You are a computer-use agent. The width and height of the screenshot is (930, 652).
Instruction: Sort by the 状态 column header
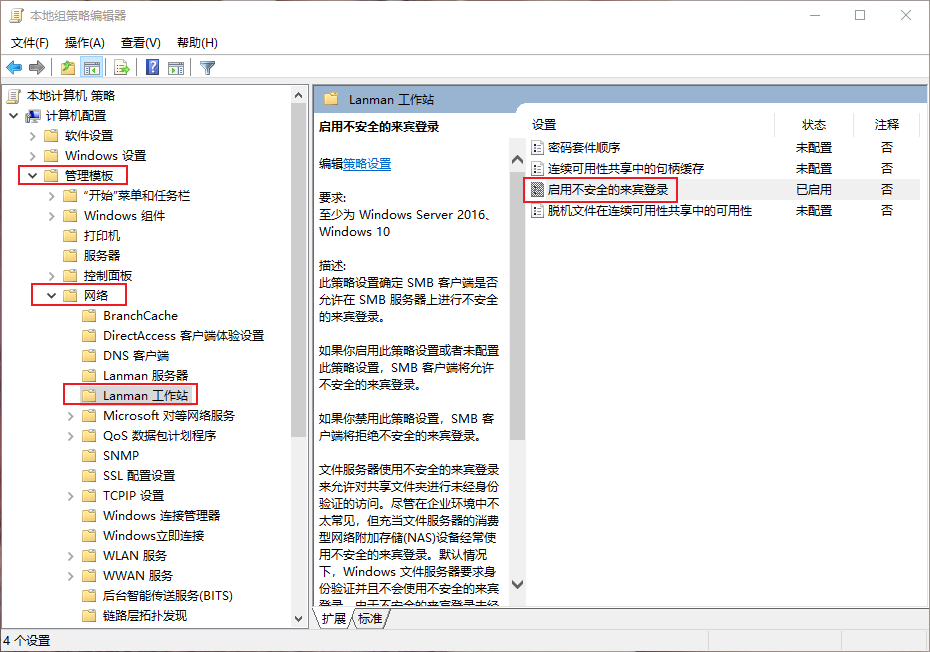point(814,125)
